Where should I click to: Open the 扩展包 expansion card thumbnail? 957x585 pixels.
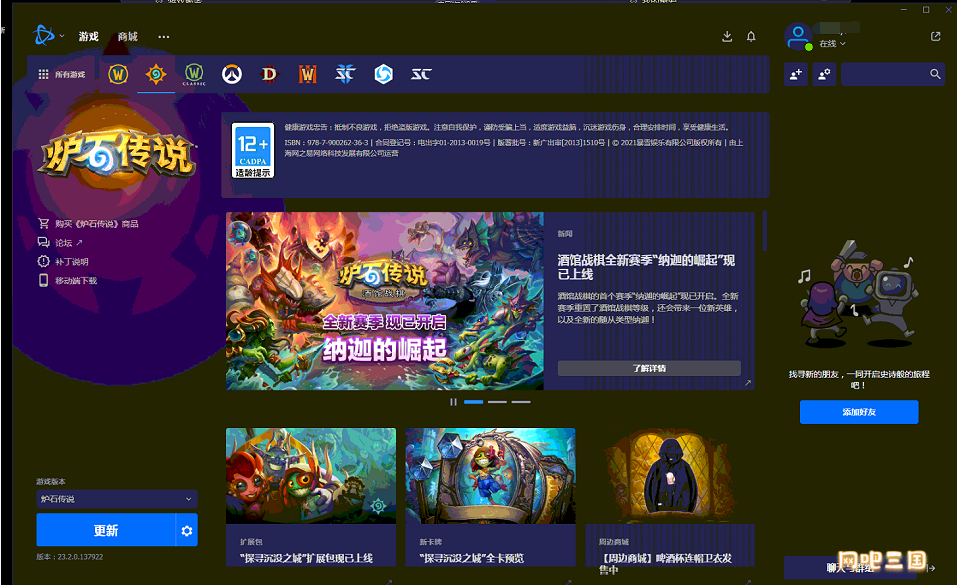(x=311, y=476)
